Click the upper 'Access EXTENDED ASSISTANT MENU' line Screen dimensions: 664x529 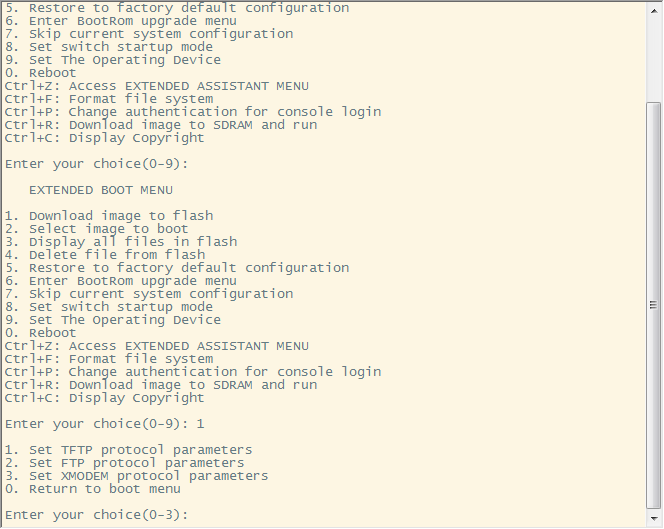pyautogui.click(x=156, y=86)
